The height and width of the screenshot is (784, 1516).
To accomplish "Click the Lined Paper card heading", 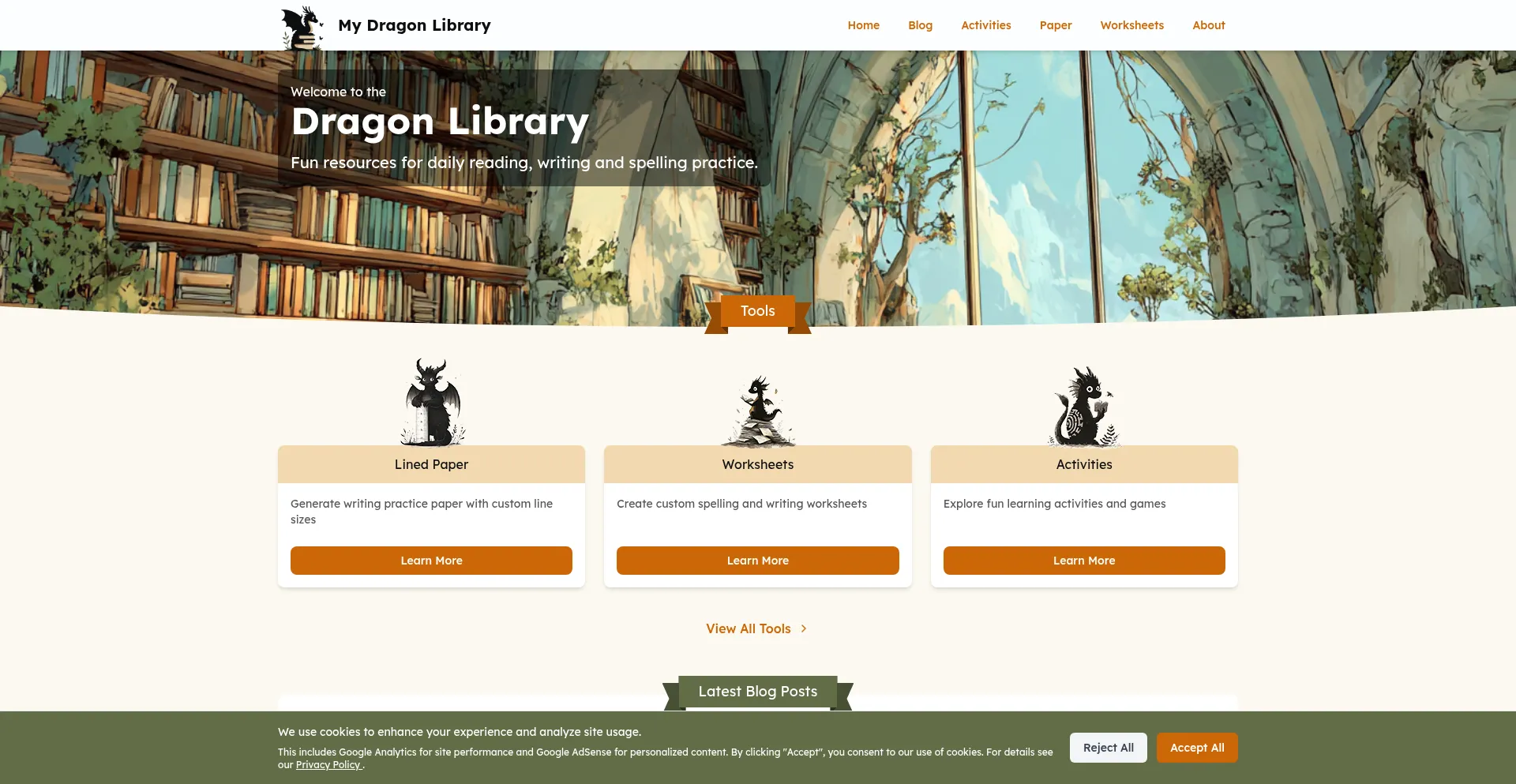I will (431, 464).
